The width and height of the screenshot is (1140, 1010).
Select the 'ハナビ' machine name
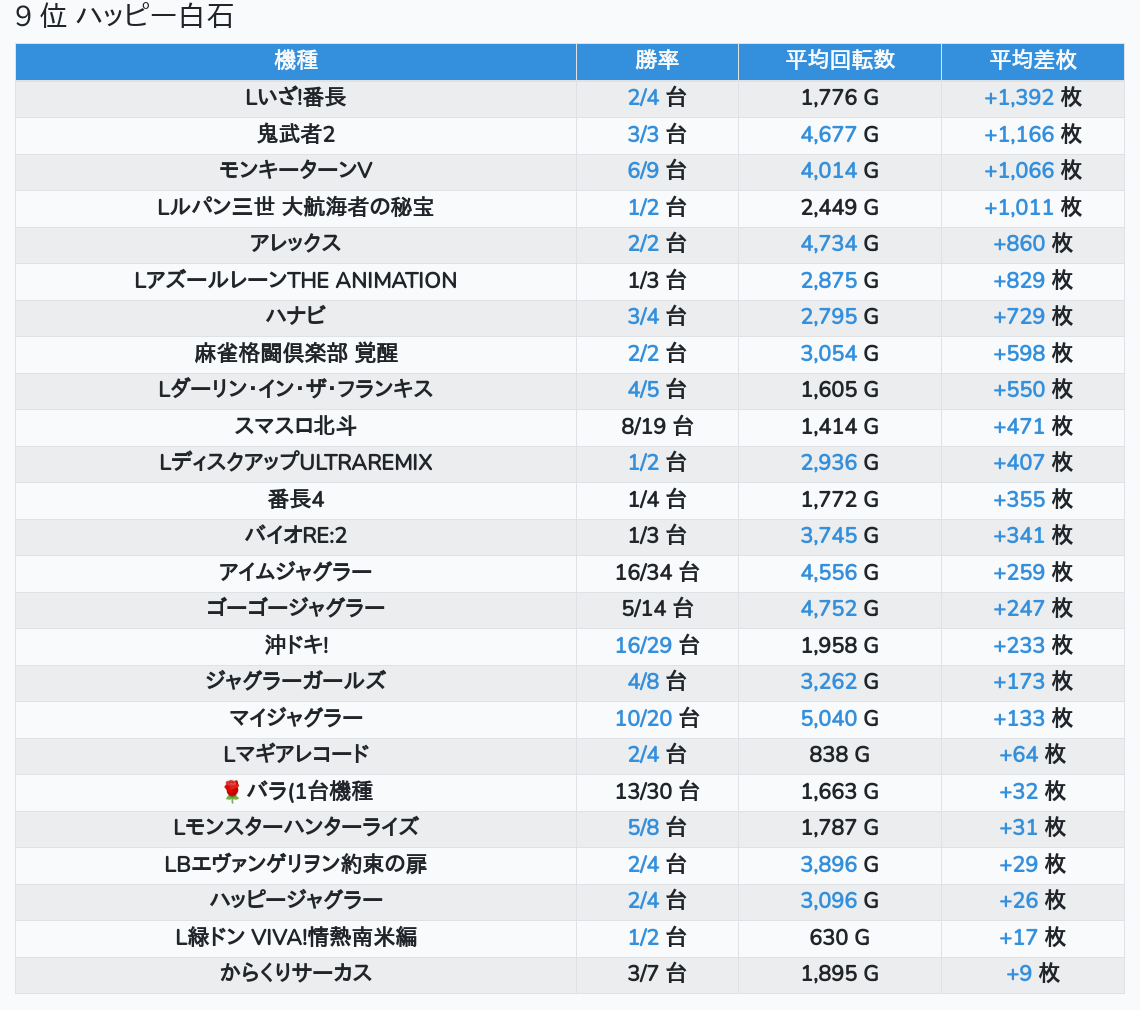tap(296, 316)
